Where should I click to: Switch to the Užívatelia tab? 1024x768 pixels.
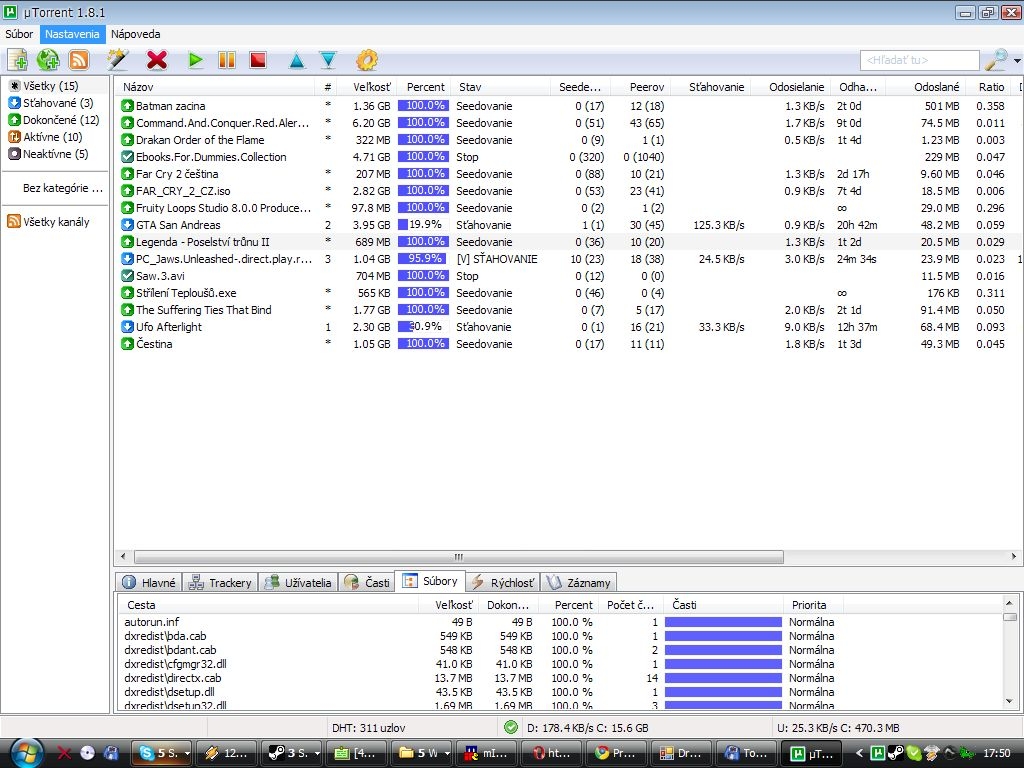(298, 583)
